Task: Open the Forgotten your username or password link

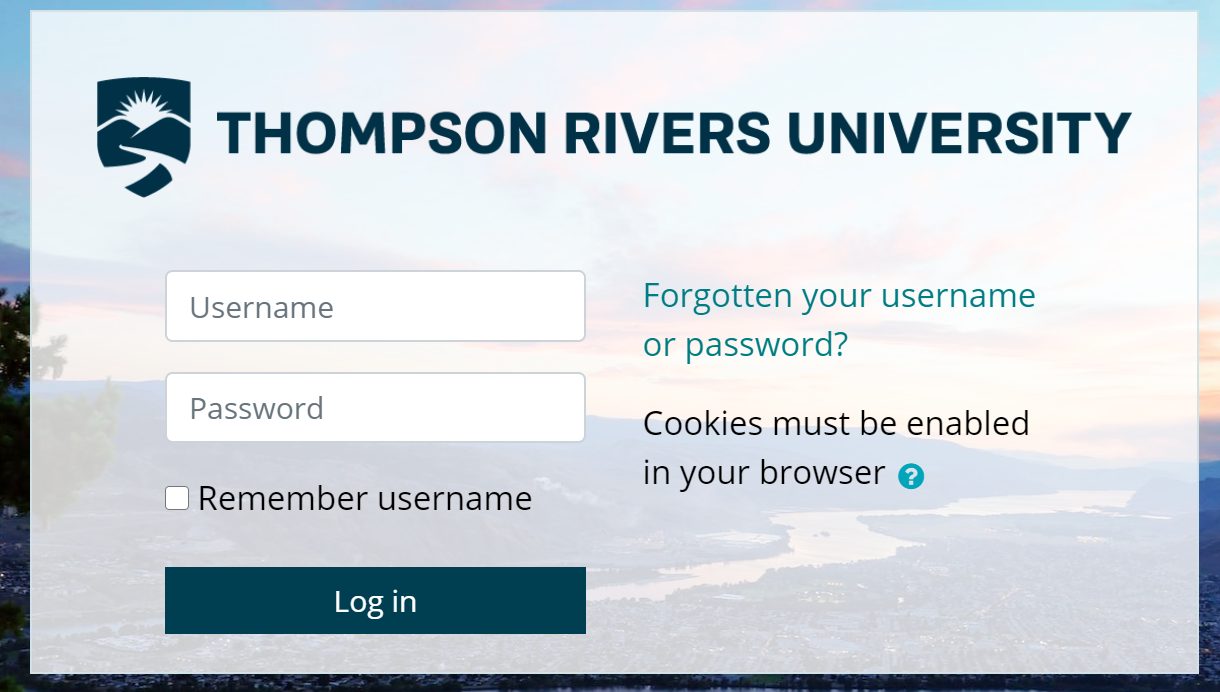Action: click(x=840, y=320)
